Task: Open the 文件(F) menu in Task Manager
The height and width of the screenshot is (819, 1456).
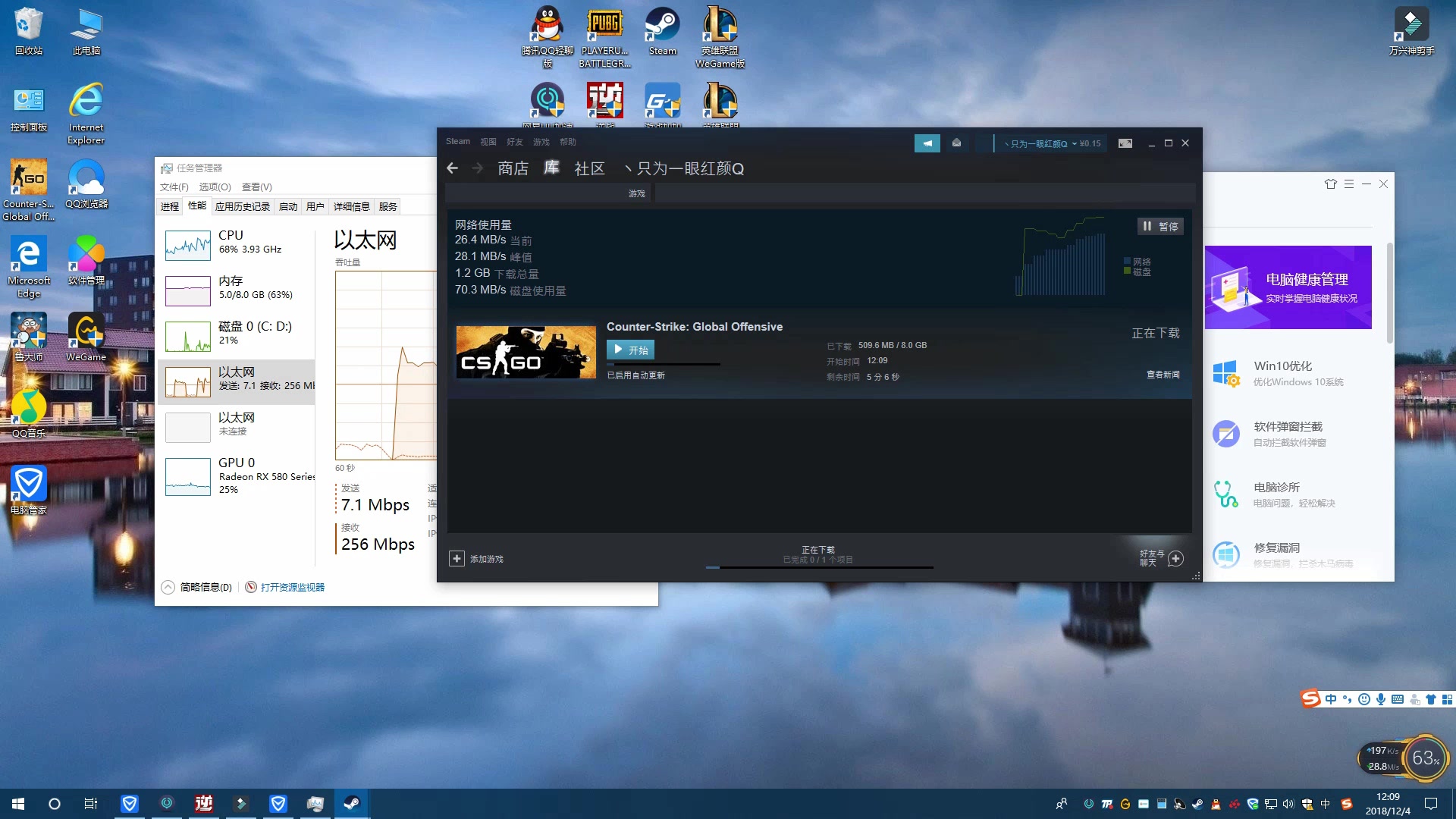Action: pos(174,187)
